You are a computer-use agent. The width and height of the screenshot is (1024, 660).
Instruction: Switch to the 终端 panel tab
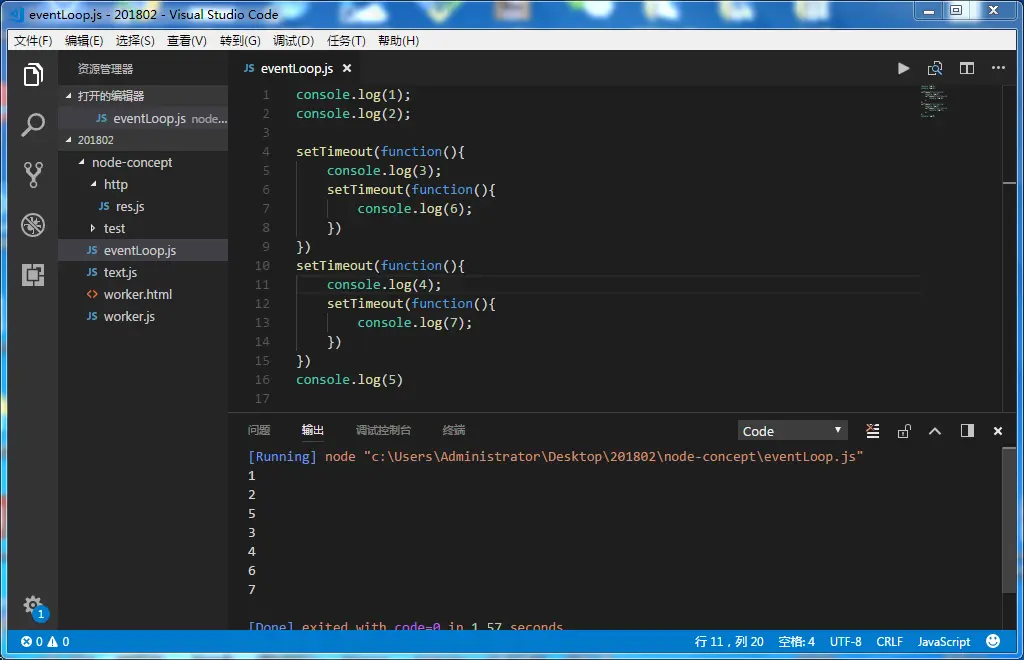click(454, 430)
